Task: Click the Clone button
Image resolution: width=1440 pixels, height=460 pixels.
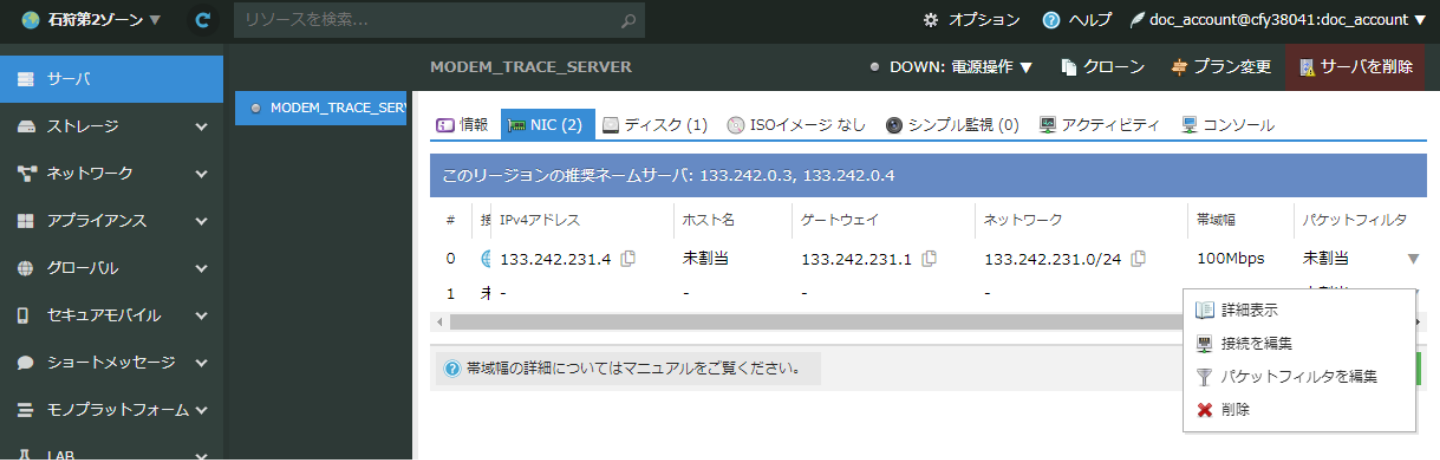Action: click(x=1103, y=67)
